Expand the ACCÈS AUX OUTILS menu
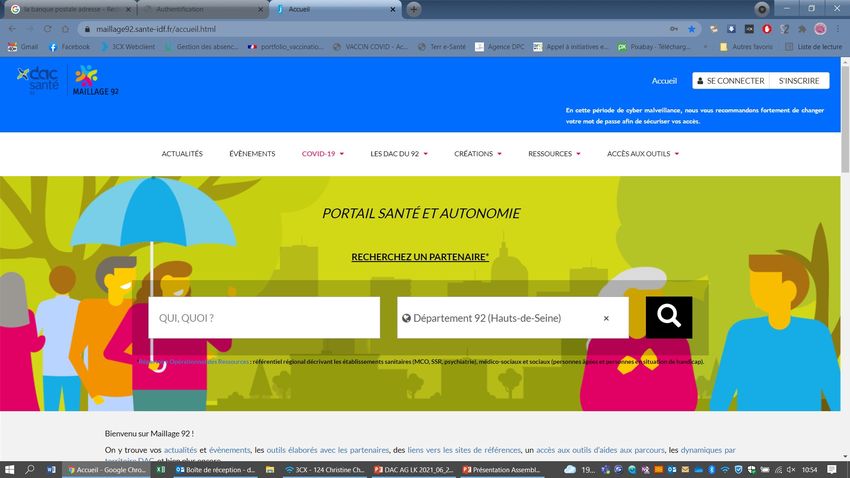 642,154
